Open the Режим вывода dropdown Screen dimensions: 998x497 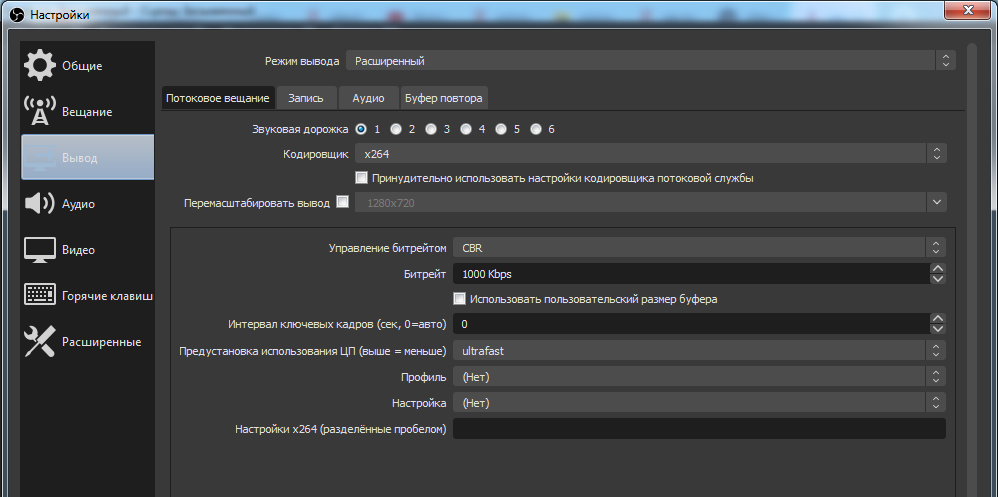[650, 61]
